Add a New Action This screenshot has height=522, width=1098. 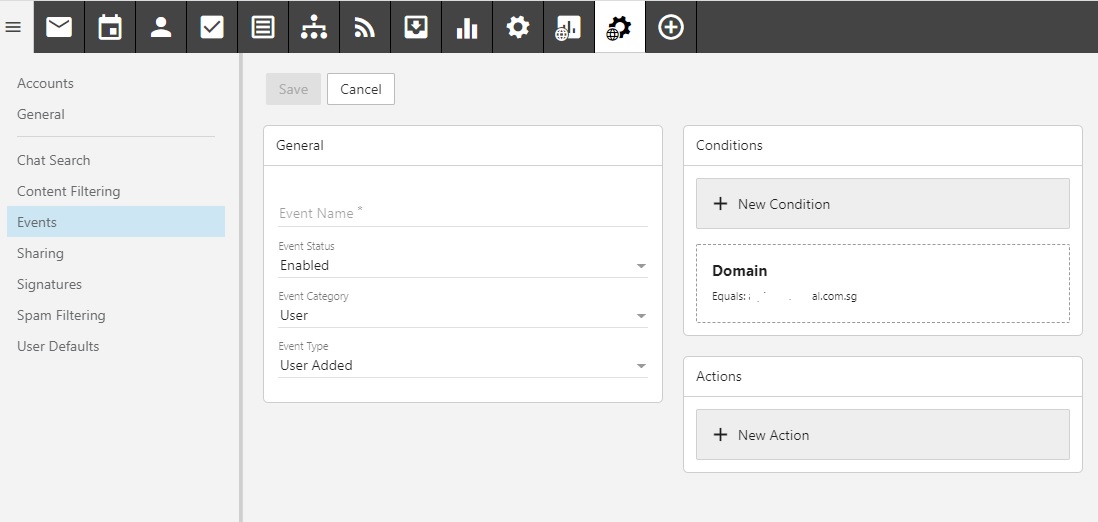coord(882,435)
